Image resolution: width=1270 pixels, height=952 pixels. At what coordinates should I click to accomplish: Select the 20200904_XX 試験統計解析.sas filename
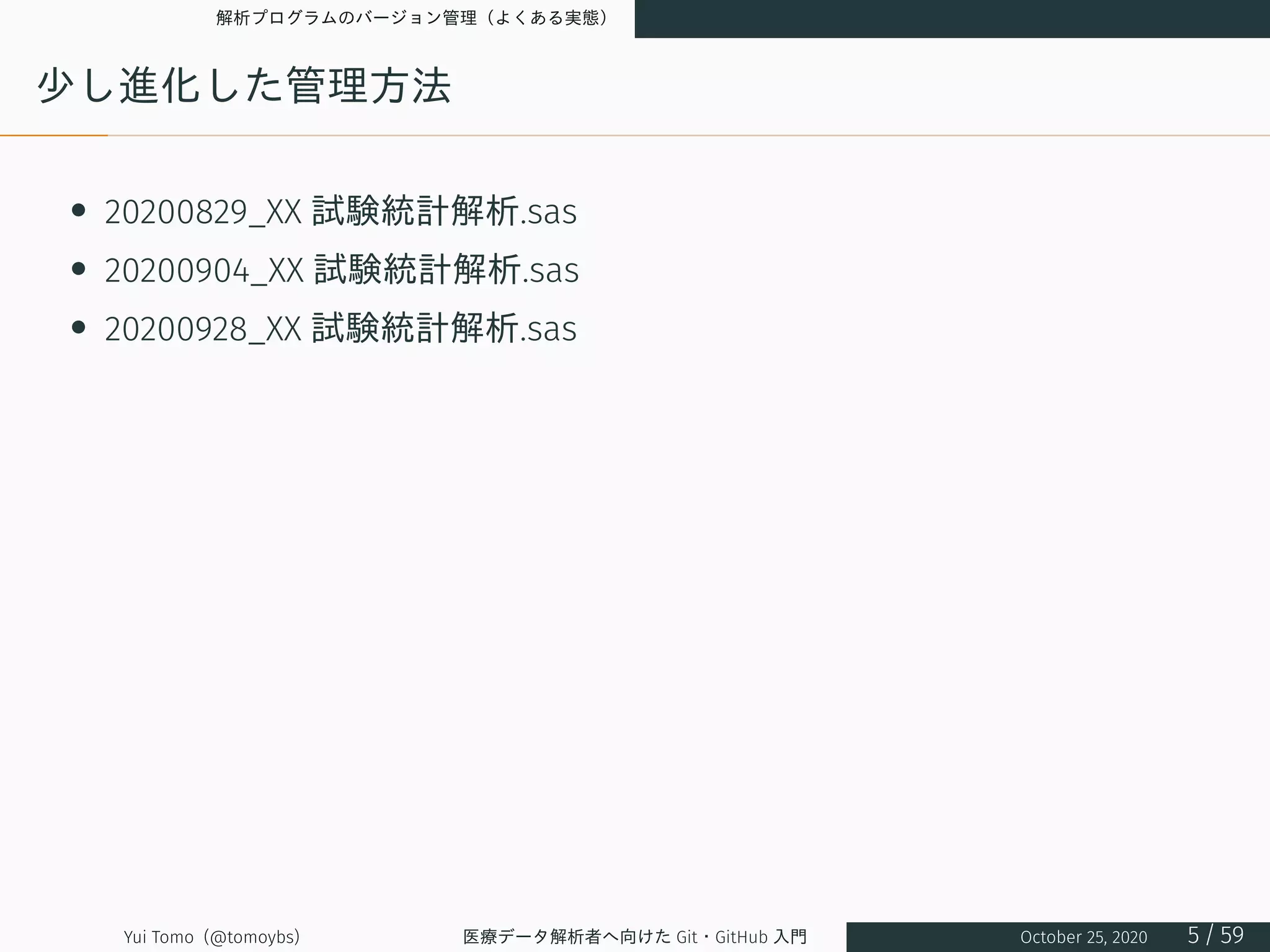pyautogui.click(x=342, y=270)
